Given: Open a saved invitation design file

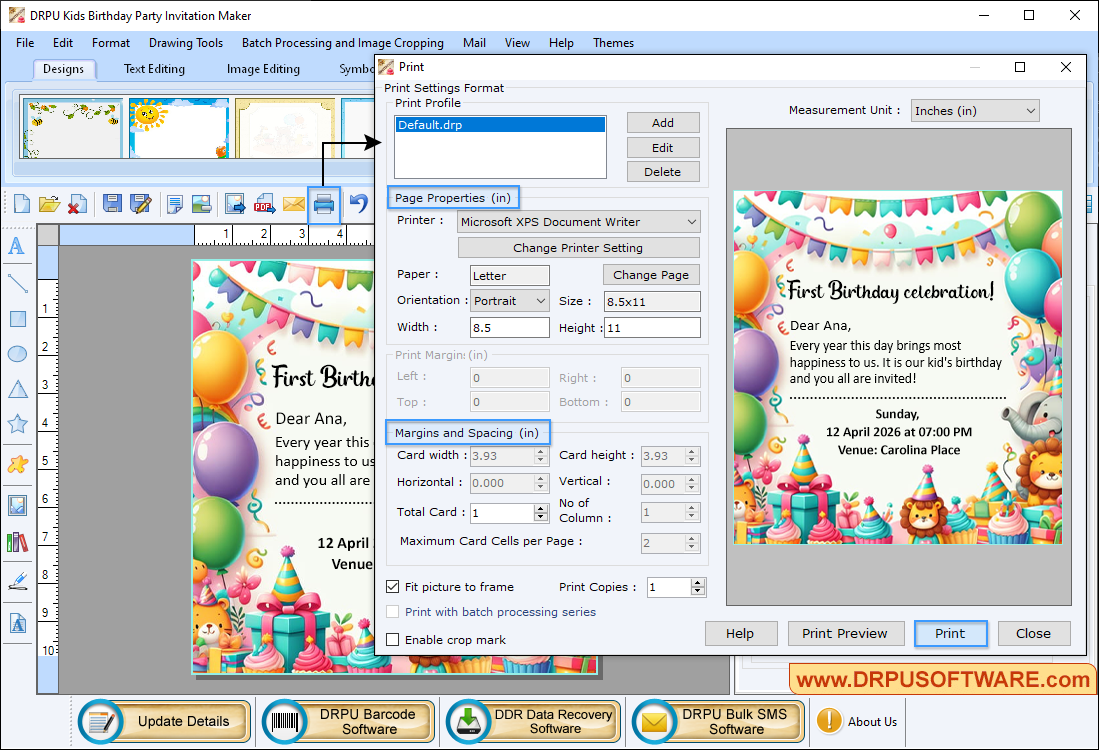Looking at the screenshot, I should [x=49, y=204].
